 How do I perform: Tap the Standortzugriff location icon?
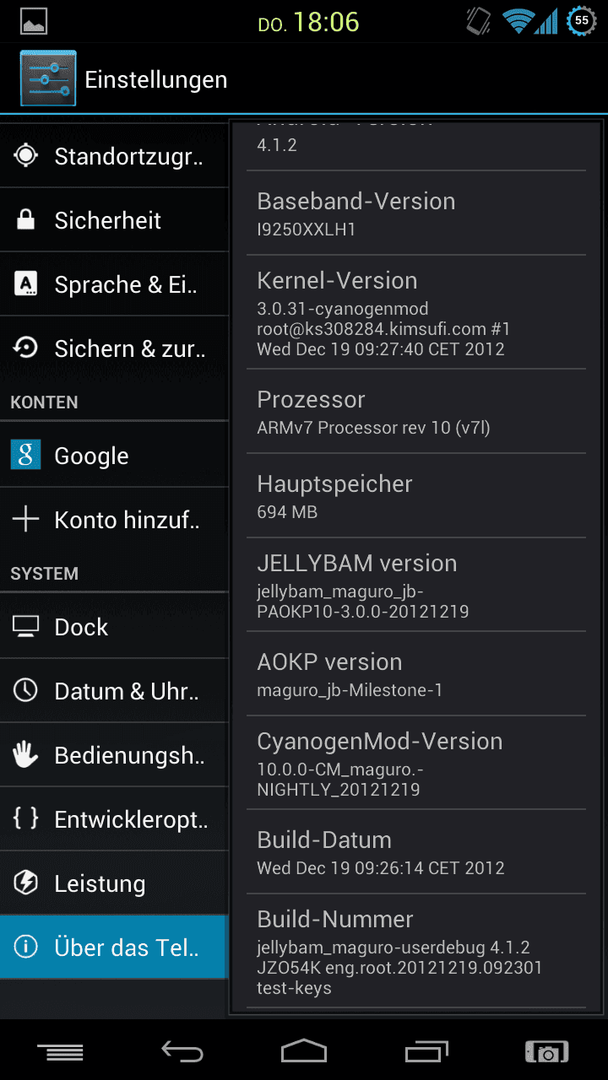25,156
